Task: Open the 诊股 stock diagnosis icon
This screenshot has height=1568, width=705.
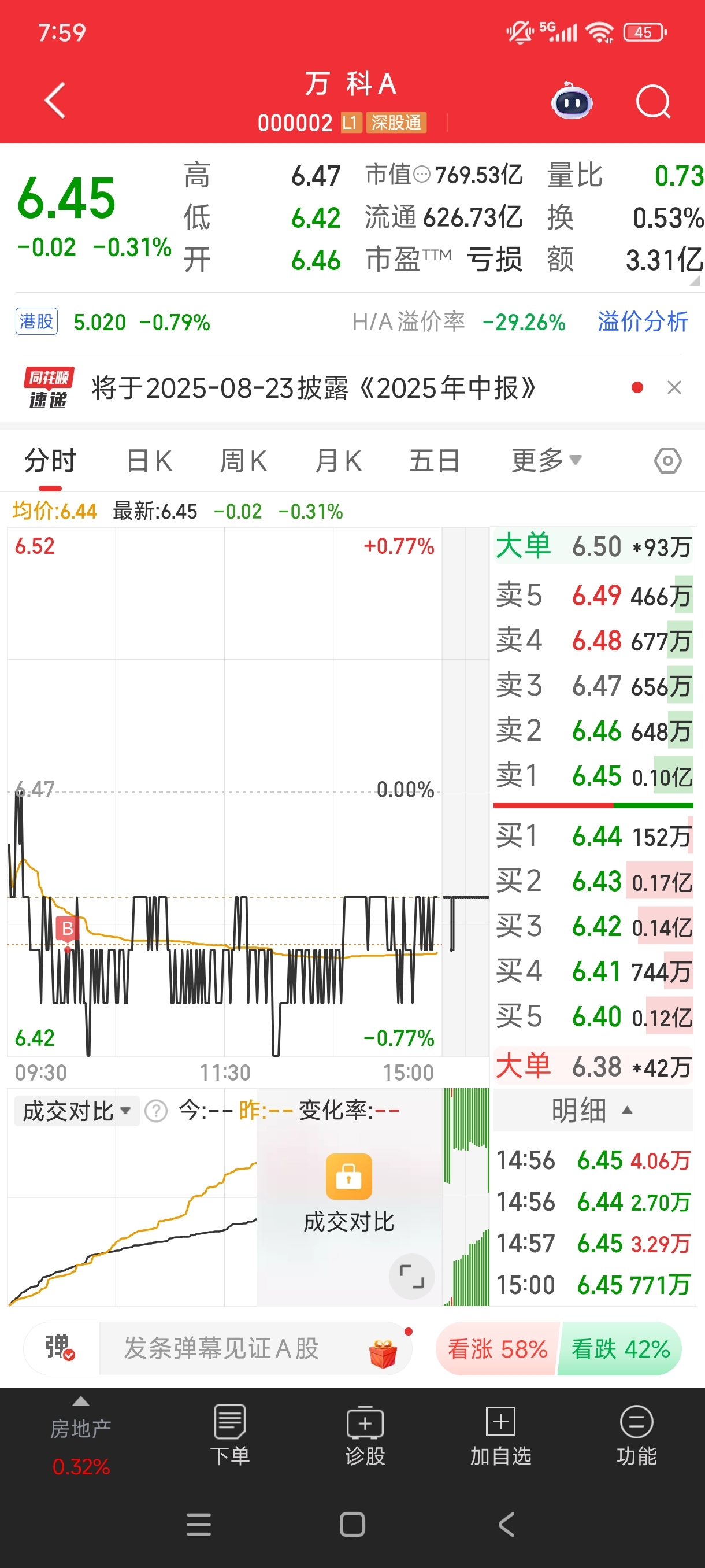Action: [x=365, y=1434]
